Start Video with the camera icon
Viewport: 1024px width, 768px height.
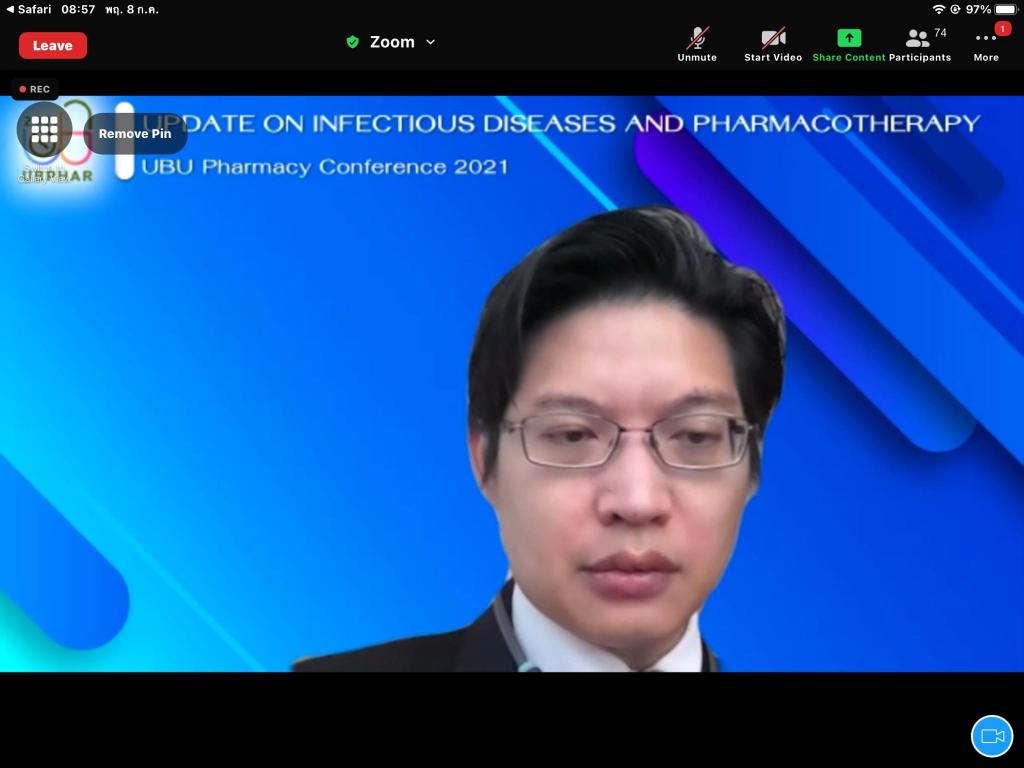[x=773, y=44]
